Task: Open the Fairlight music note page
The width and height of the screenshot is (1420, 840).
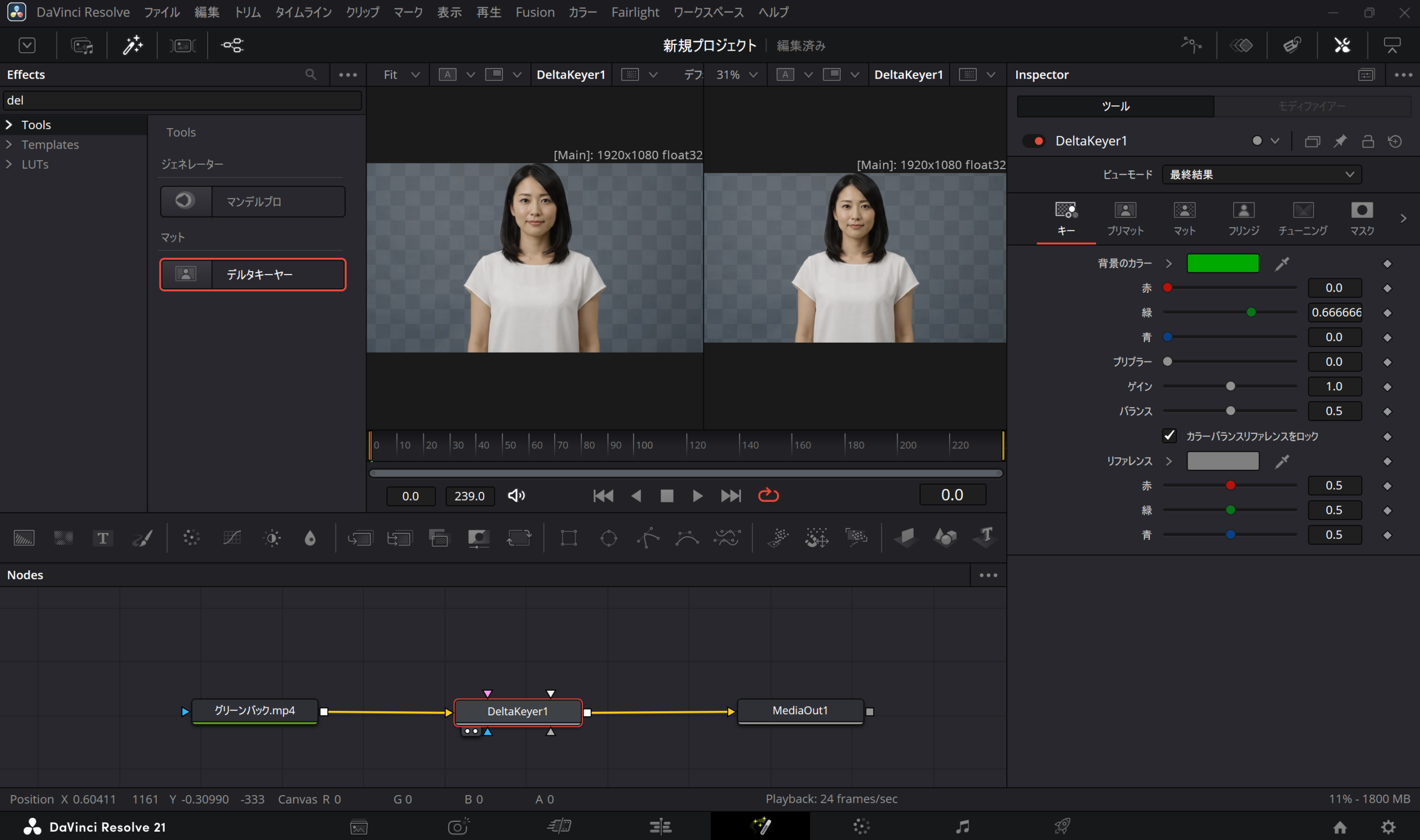Action: (x=962, y=826)
